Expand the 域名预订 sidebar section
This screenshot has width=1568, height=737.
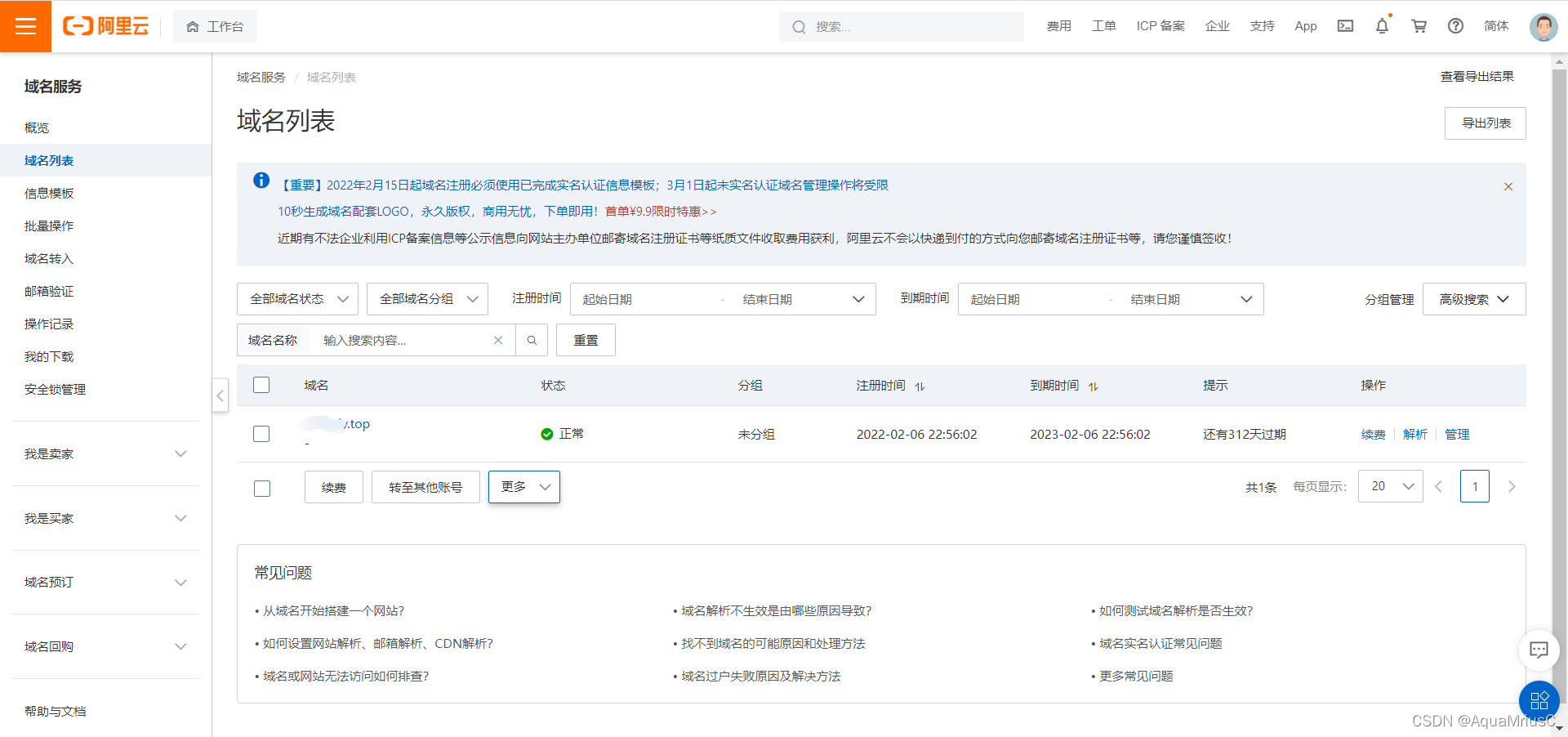pos(106,583)
